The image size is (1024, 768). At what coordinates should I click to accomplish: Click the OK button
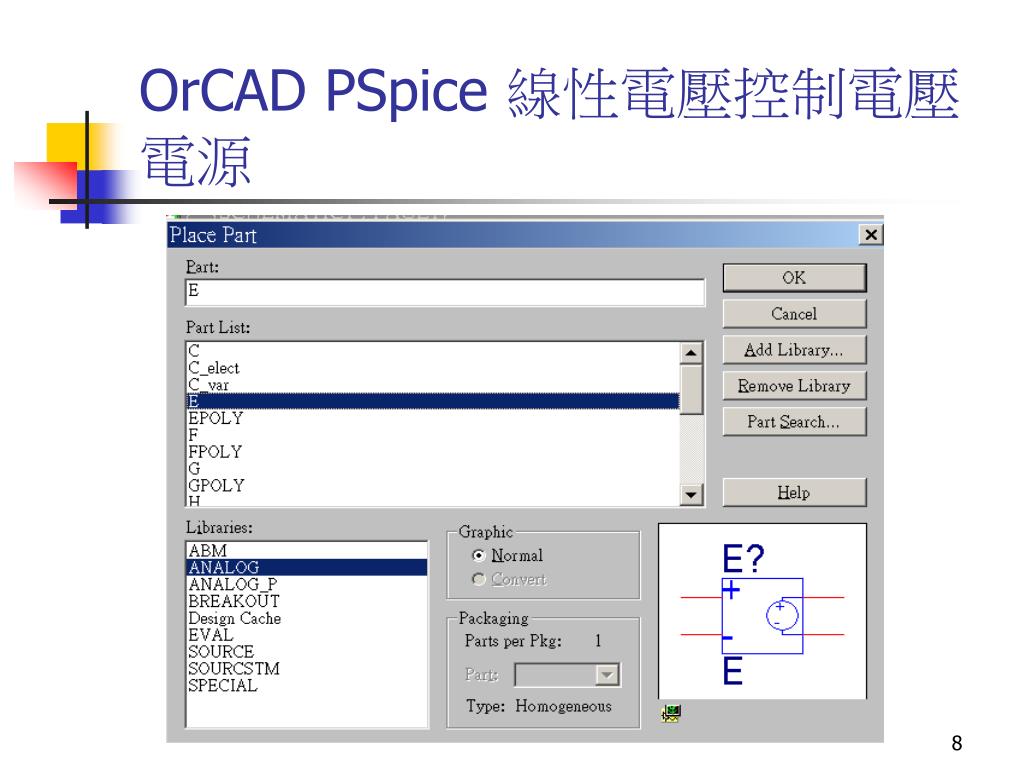[794, 278]
